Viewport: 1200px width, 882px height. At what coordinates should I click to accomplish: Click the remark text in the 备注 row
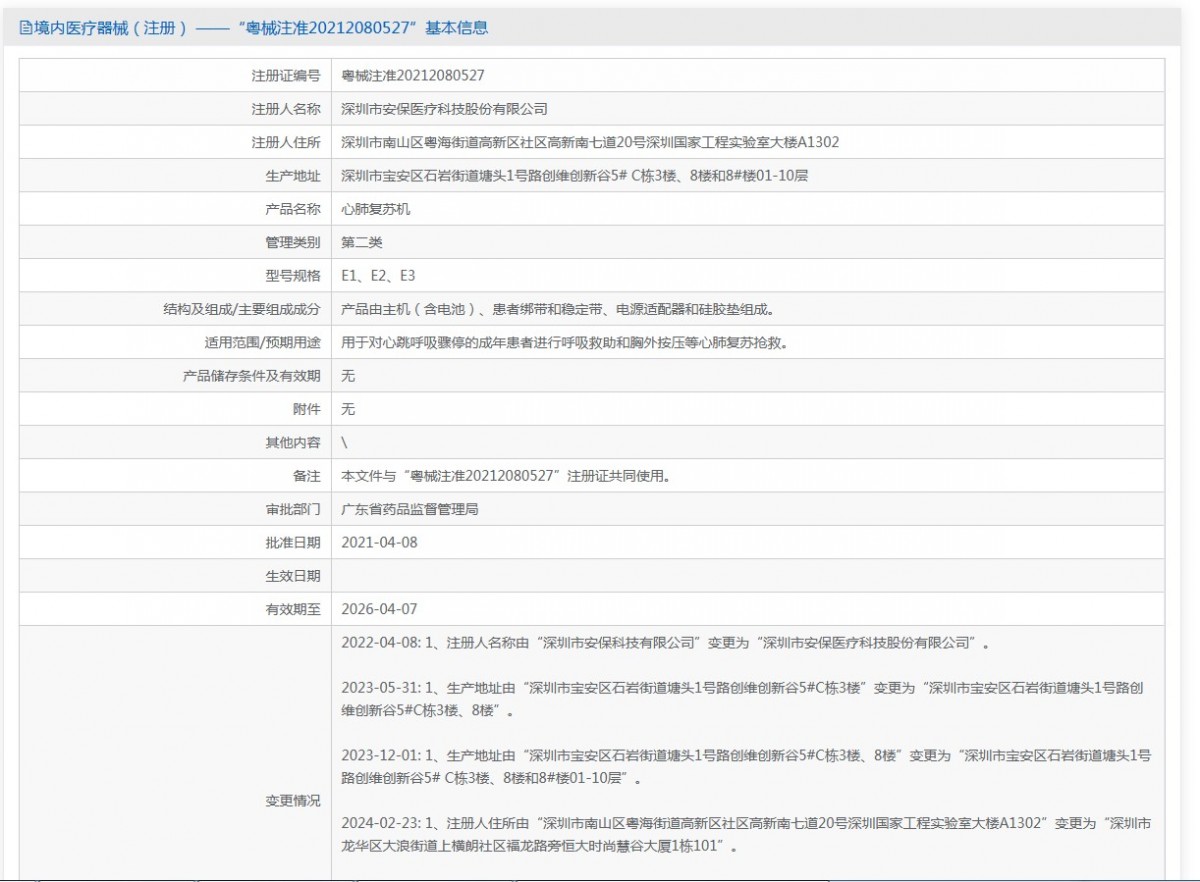click(x=505, y=476)
